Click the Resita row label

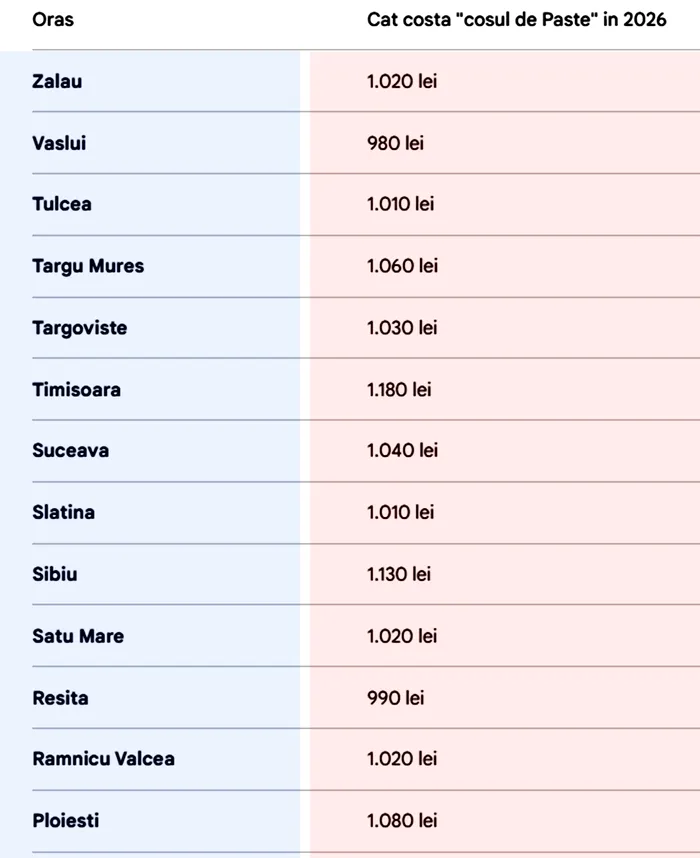coord(60,697)
